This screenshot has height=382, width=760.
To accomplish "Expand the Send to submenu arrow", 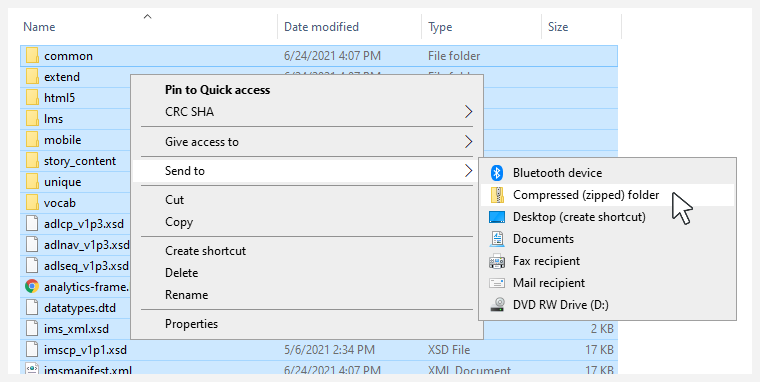I will tap(468, 171).
